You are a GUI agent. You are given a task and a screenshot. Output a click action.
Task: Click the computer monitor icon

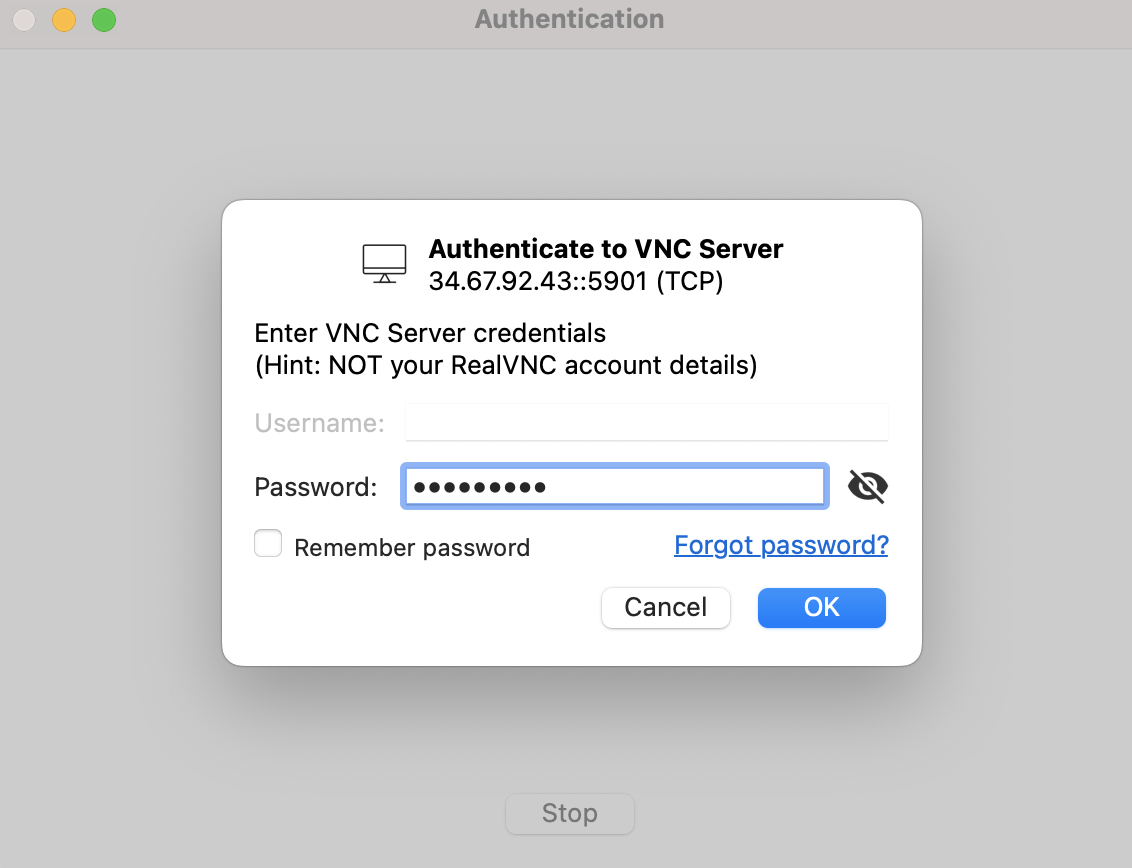[384, 264]
